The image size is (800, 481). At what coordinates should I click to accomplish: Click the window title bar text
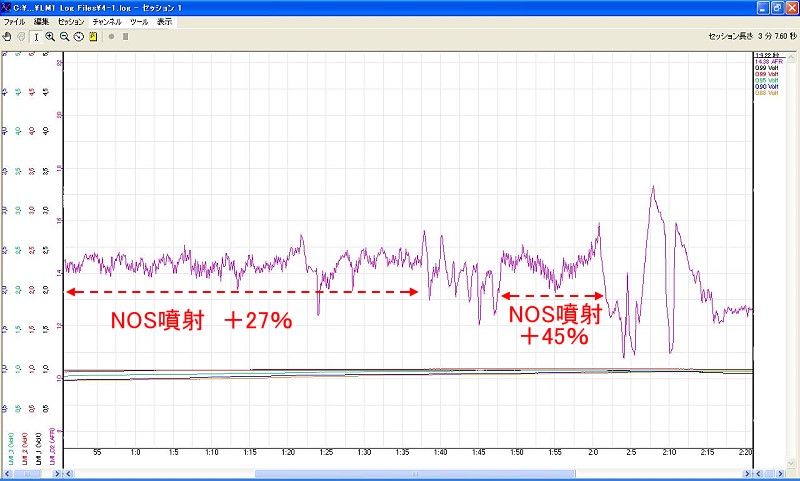click(97, 8)
